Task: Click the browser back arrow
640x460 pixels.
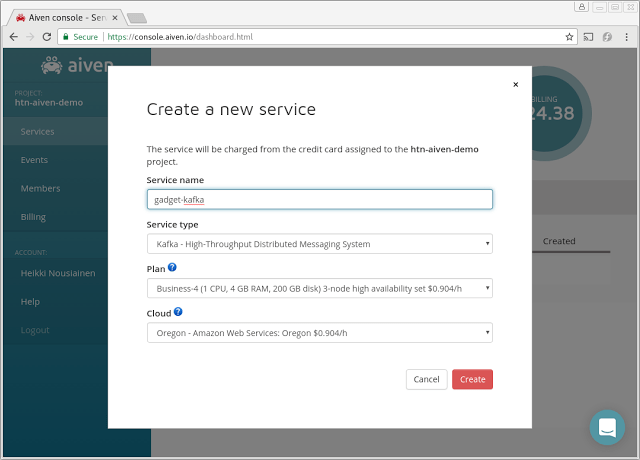Action: (14, 37)
